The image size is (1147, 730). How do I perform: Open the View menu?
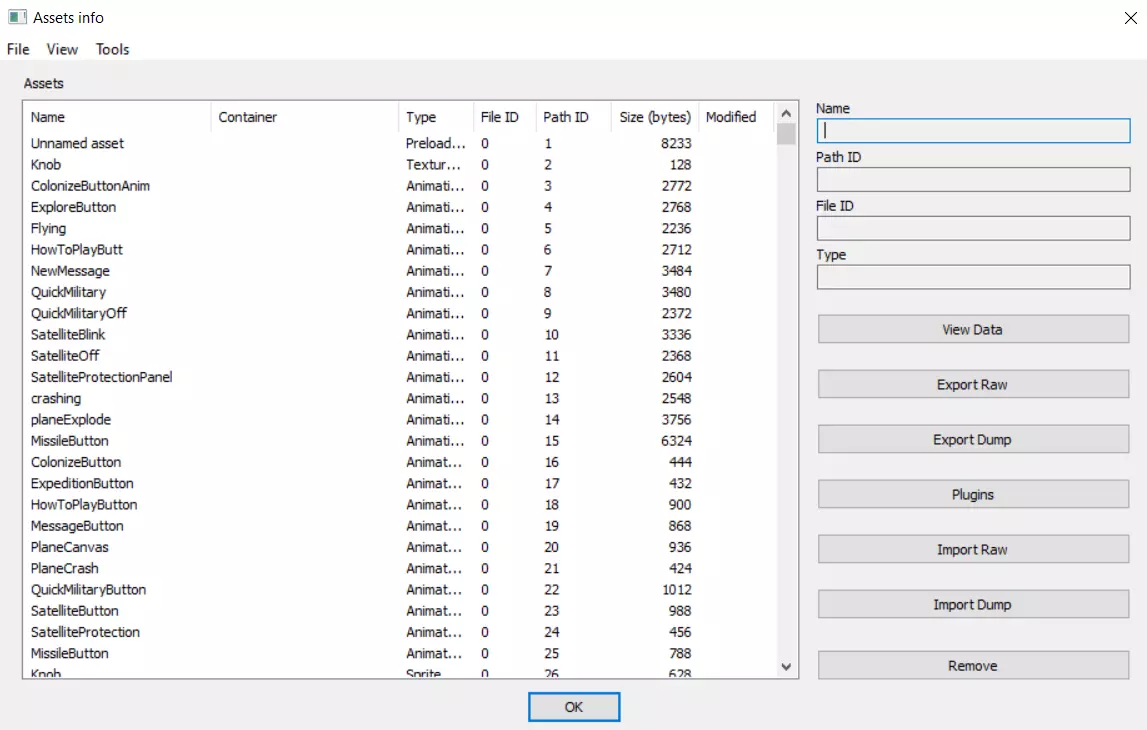pyautogui.click(x=62, y=49)
